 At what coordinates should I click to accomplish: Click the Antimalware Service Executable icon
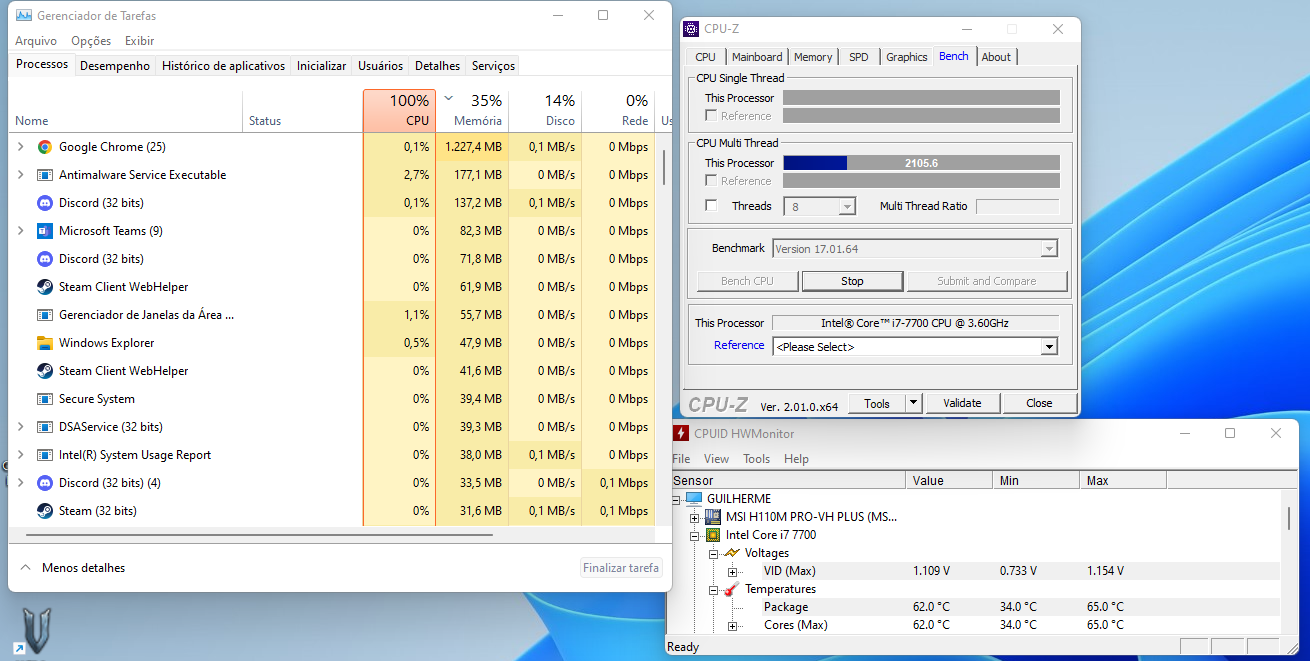[x=44, y=175]
